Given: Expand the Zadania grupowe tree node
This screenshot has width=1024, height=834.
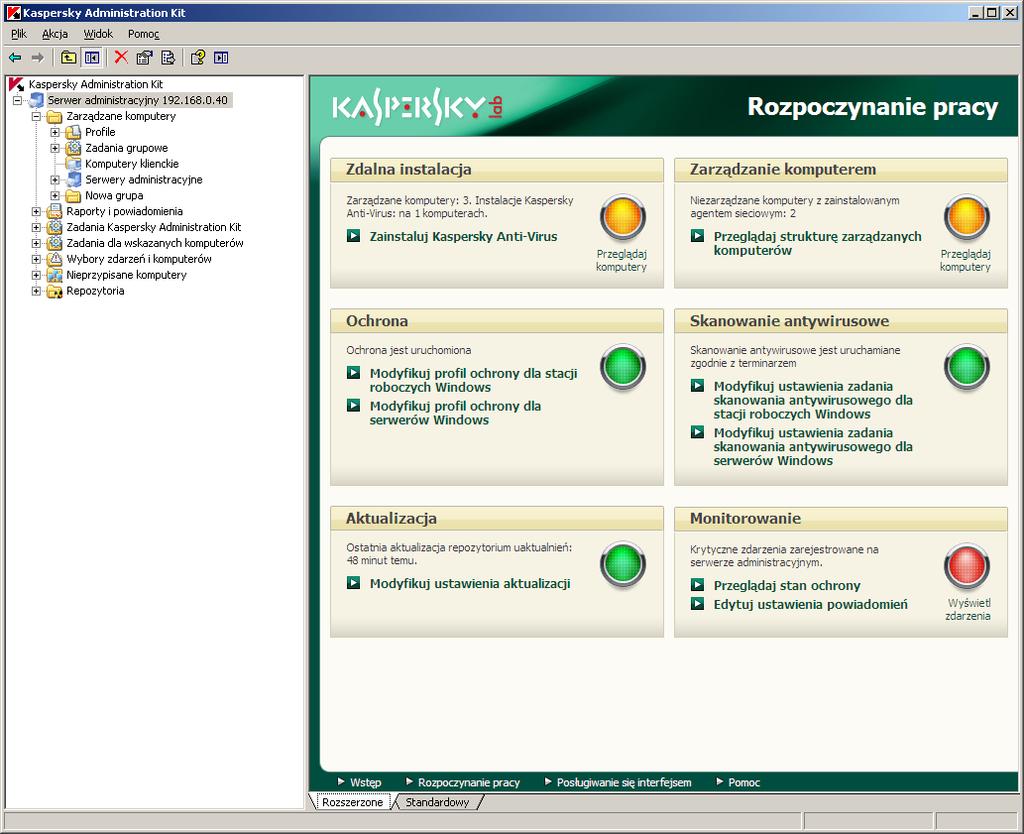Looking at the screenshot, I should point(56,148).
